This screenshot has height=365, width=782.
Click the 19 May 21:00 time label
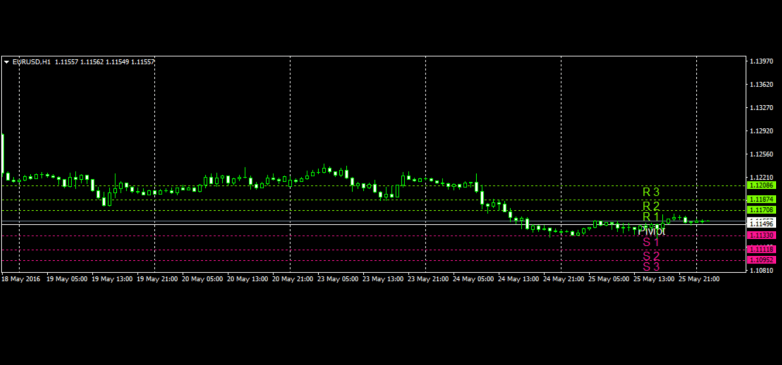157,279
